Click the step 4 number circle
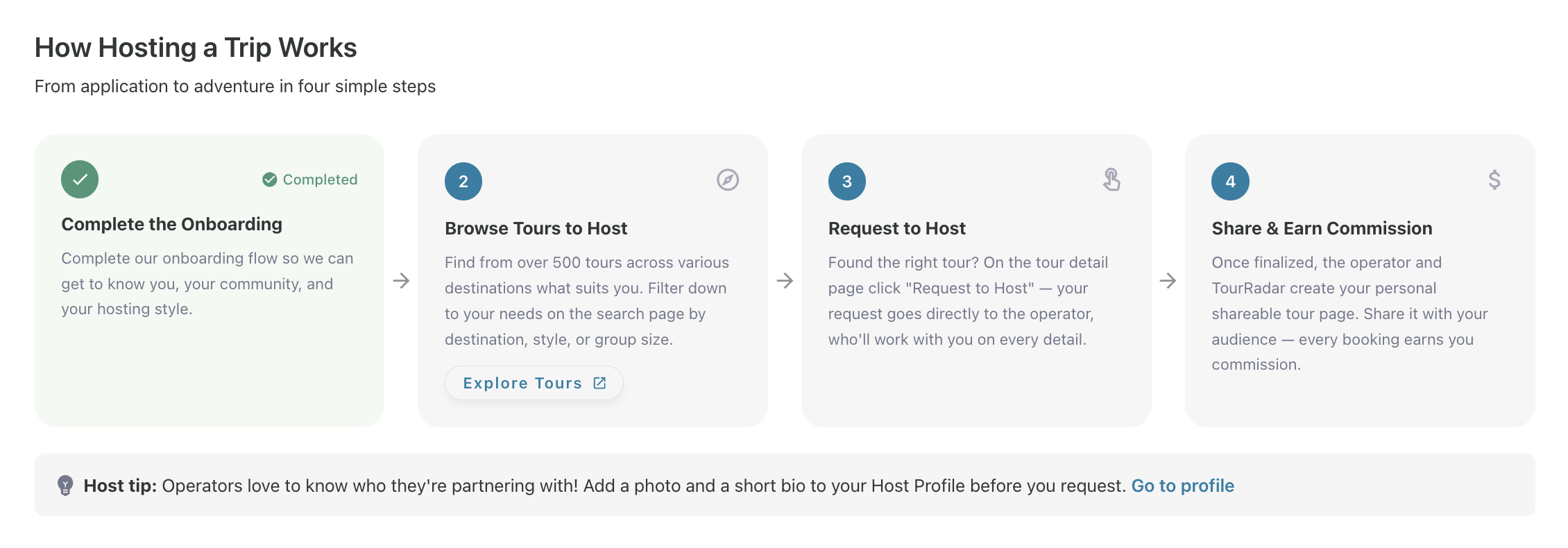 click(x=1231, y=182)
